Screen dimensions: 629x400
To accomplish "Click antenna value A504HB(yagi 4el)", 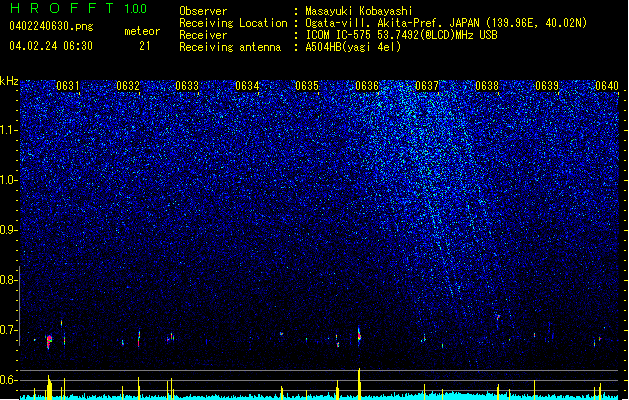I will click(x=353, y=47).
